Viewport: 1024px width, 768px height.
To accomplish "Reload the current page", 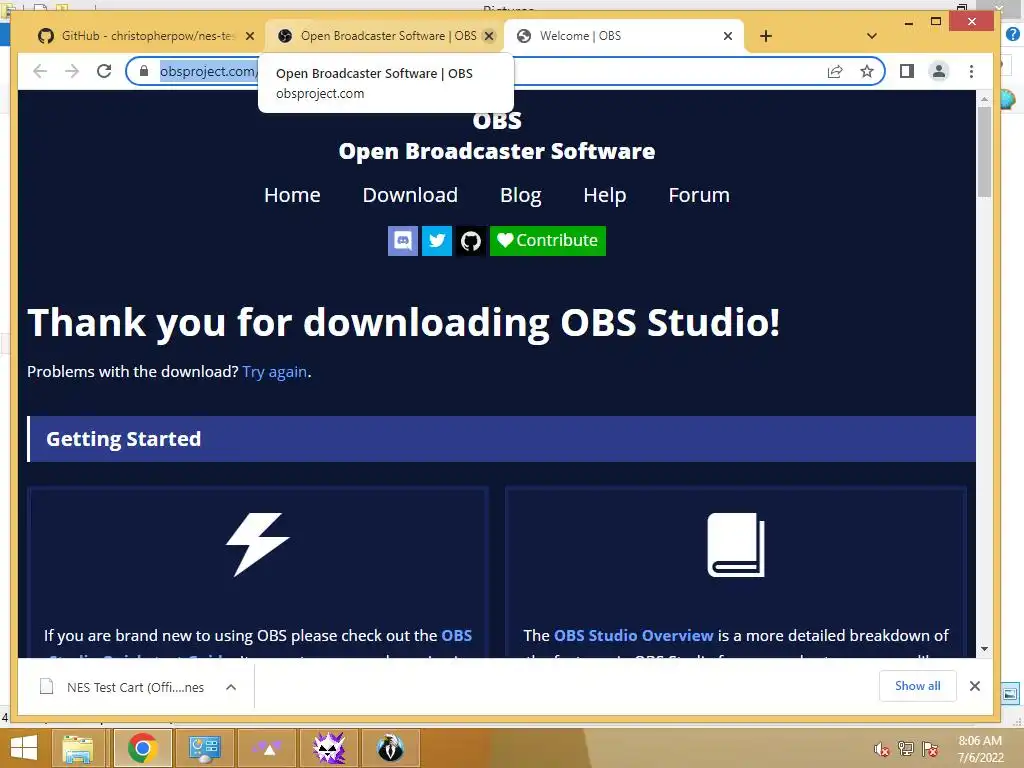I will (104, 71).
